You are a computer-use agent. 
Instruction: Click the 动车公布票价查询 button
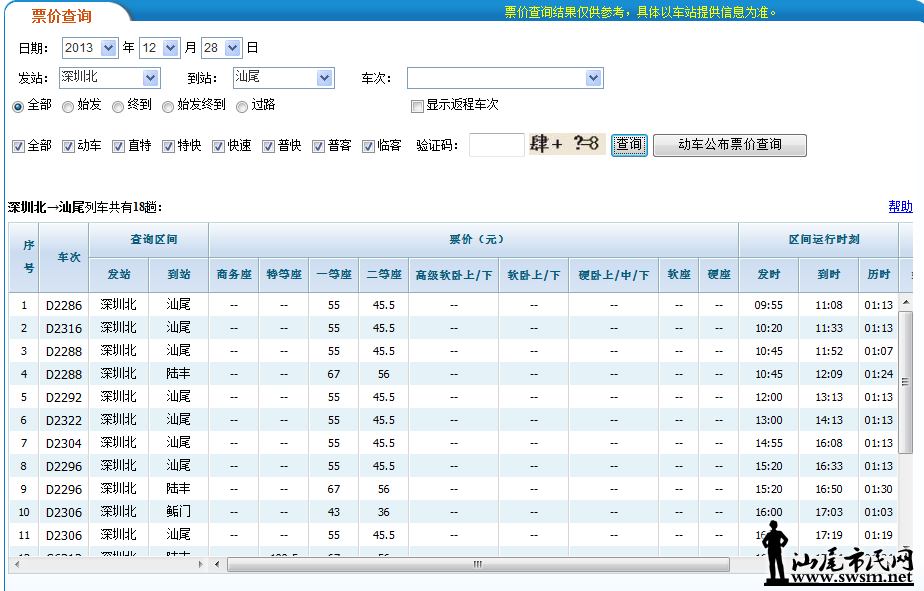coord(729,145)
